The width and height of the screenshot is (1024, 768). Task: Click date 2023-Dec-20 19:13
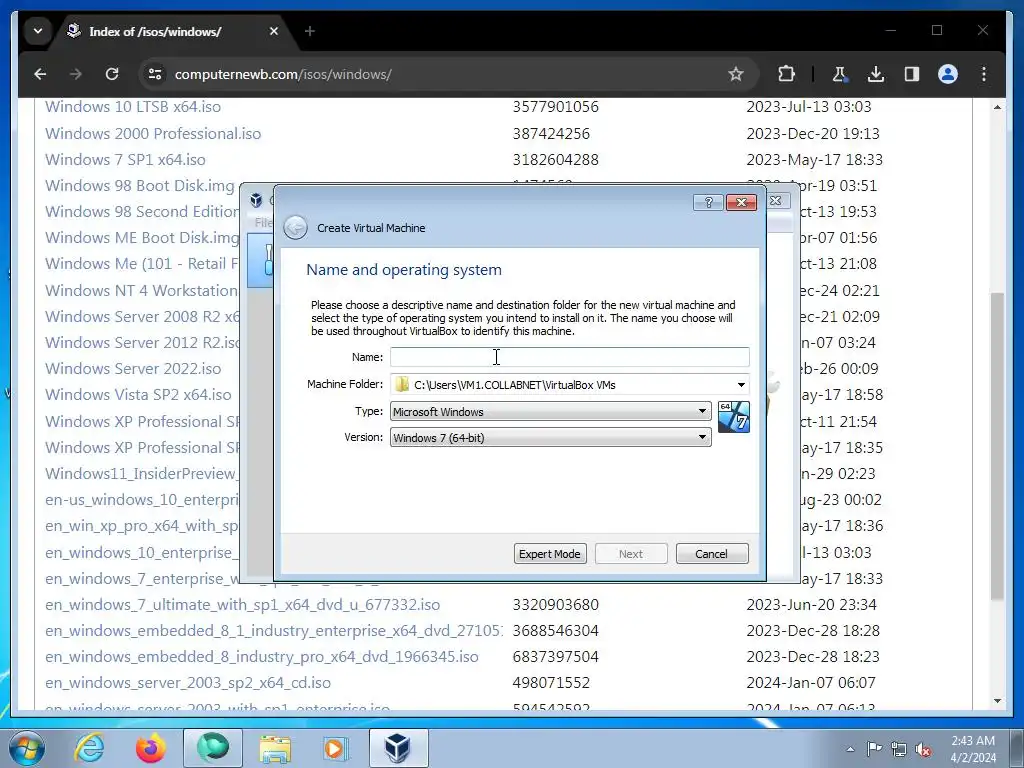(x=813, y=133)
